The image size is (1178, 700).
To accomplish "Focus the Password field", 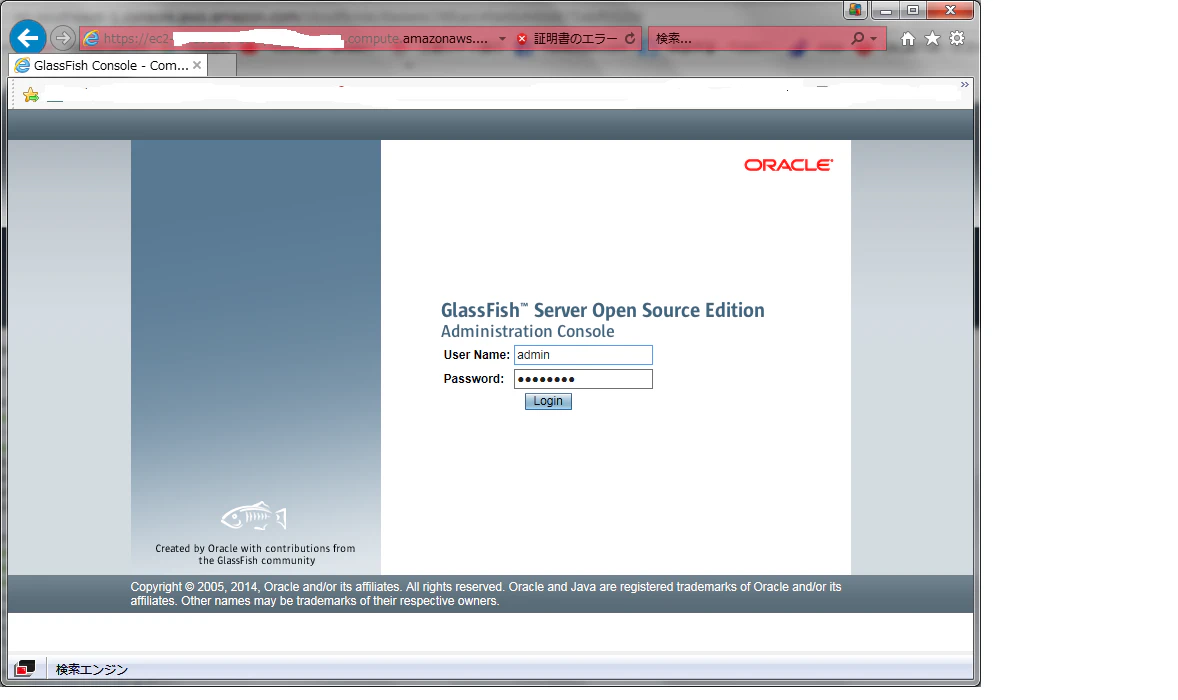I will coord(583,379).
